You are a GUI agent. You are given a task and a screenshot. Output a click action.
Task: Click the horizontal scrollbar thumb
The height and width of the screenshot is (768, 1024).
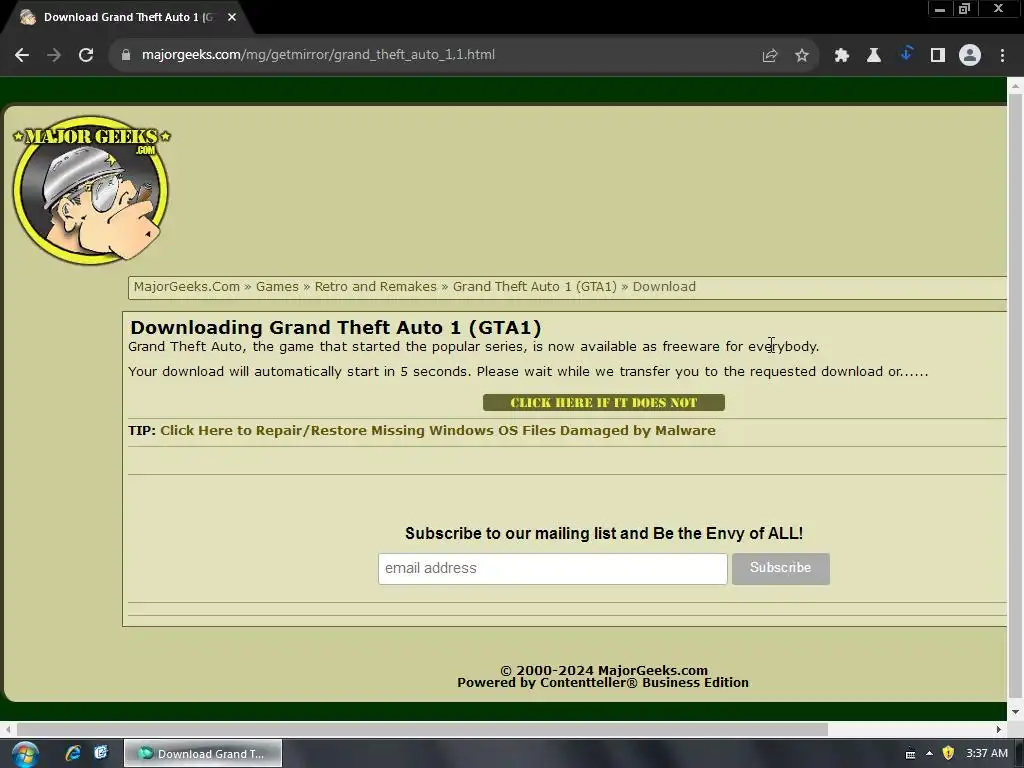[x=422, y=729]
